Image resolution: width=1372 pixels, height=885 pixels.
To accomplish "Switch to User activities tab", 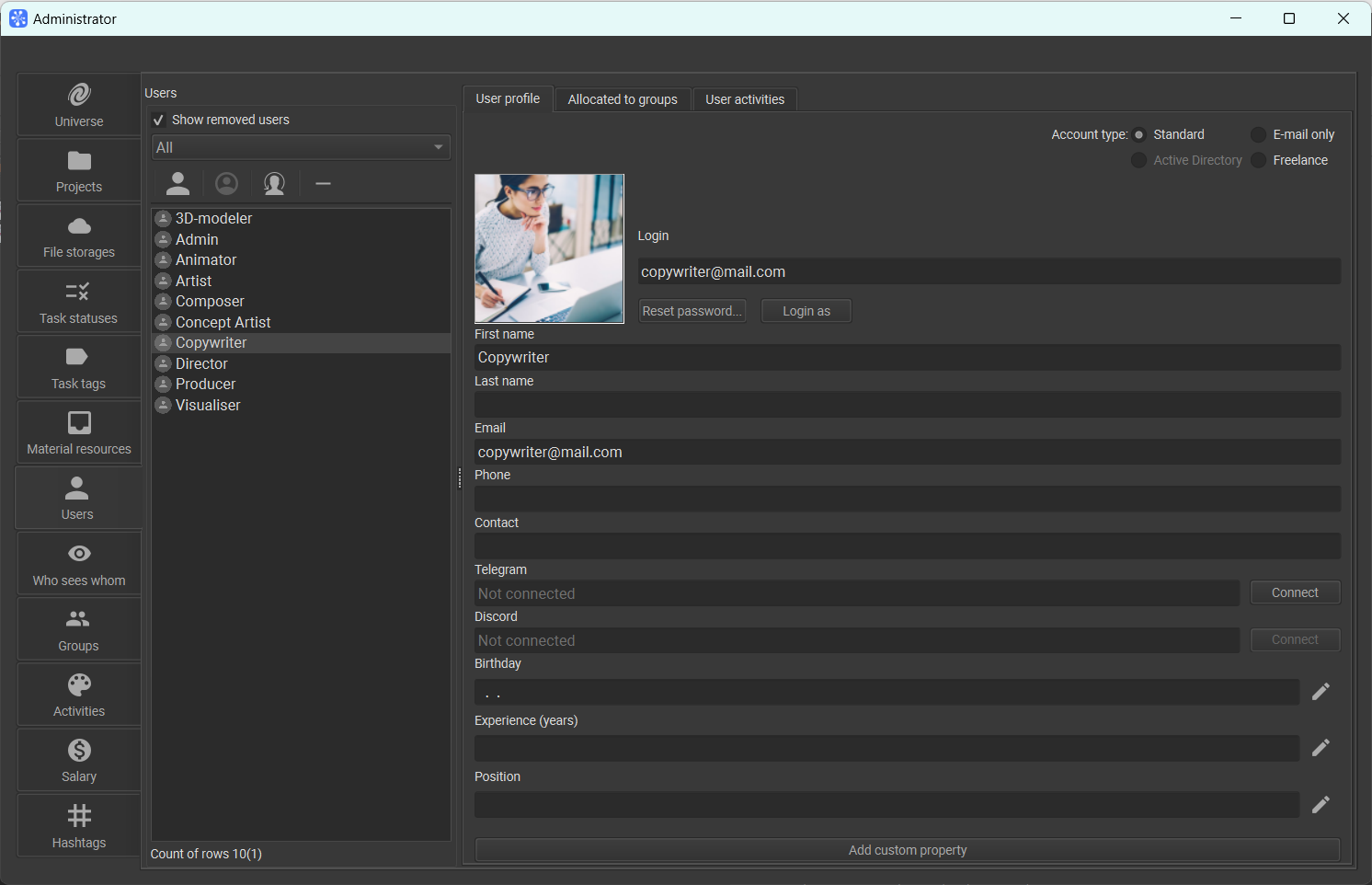I will point(745,99).
